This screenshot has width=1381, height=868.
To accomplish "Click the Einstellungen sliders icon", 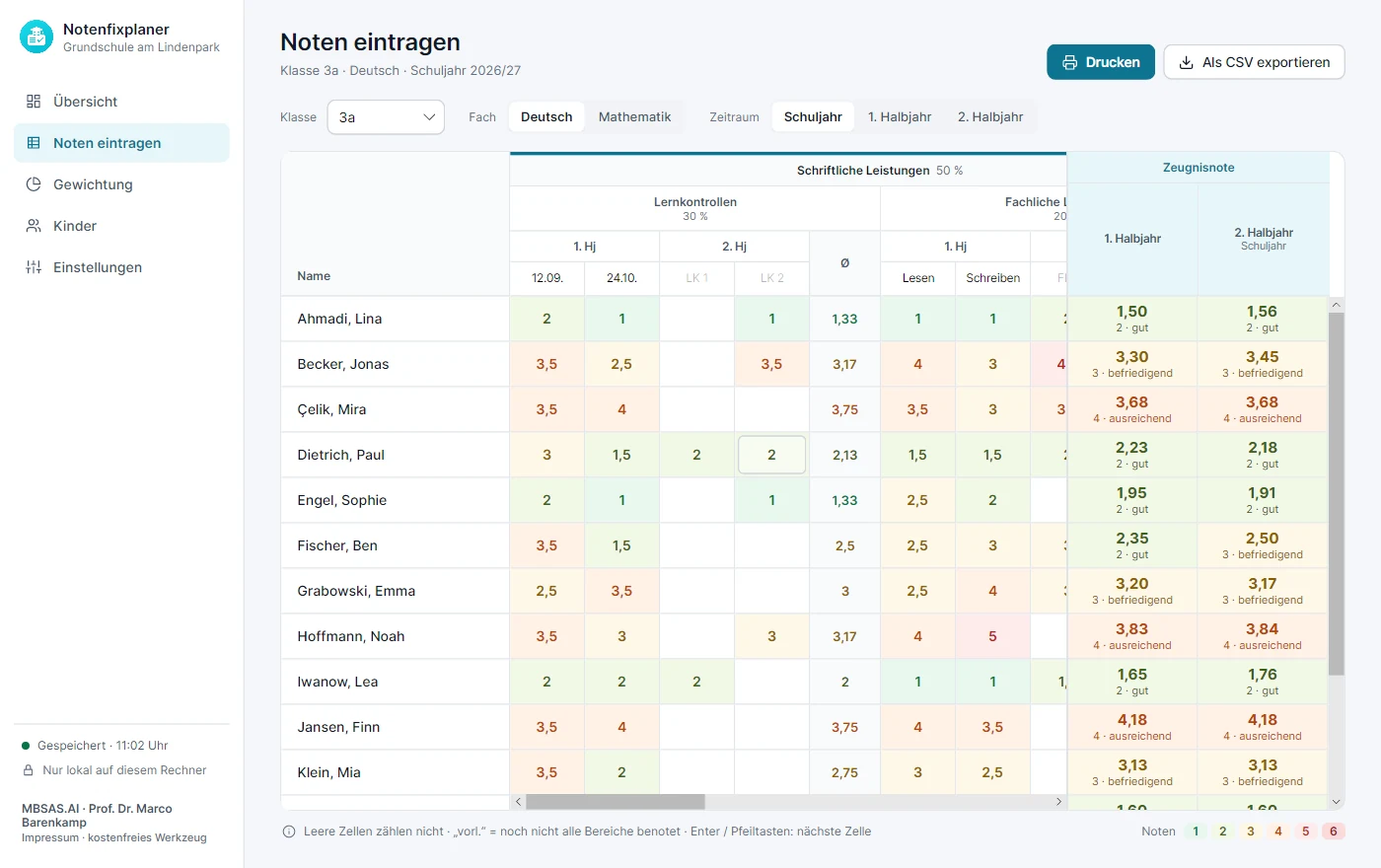I will click(34, 267).
